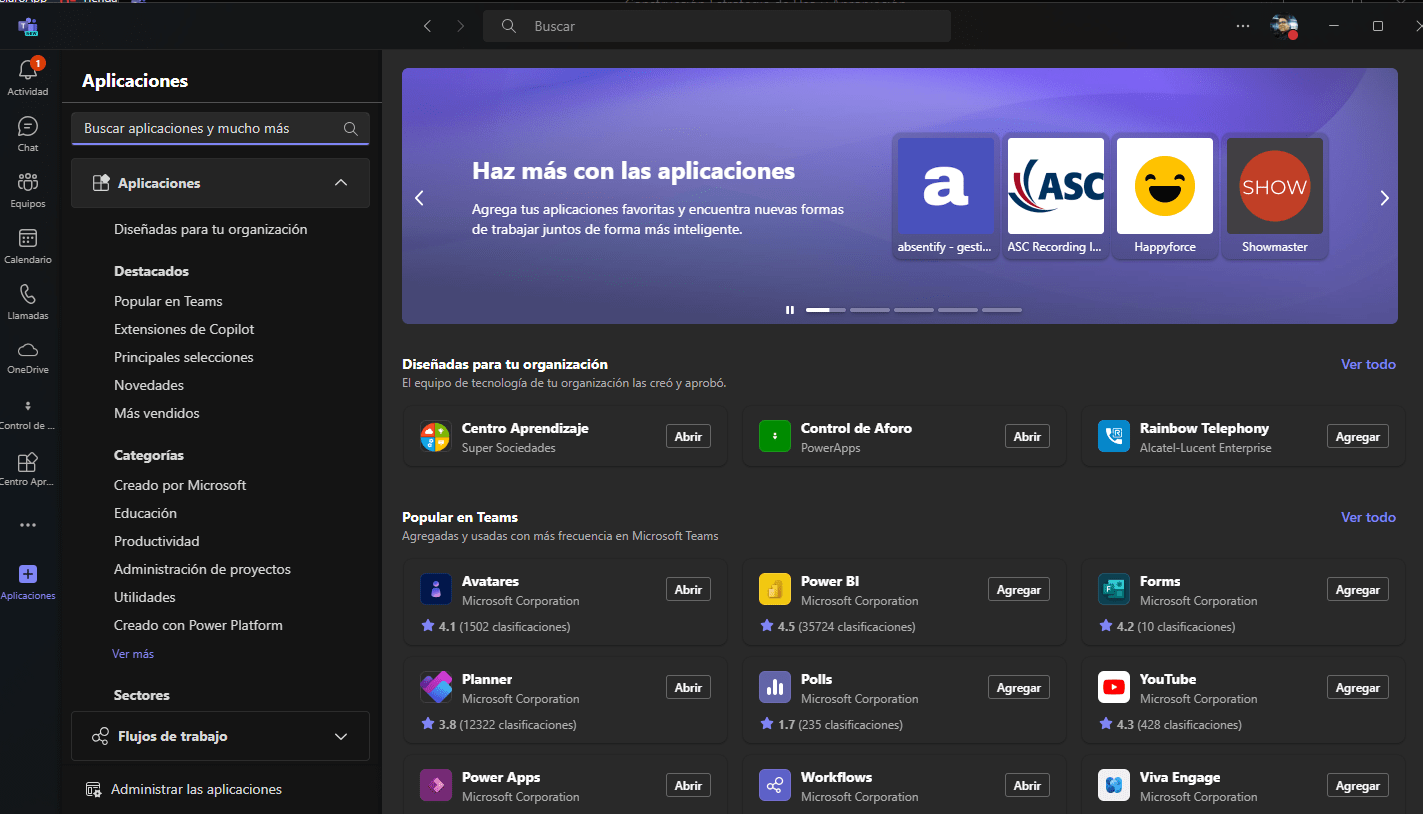Show next banner slide
Viewport: 1423px width, 814px height.
click(x=1384, y=198)
